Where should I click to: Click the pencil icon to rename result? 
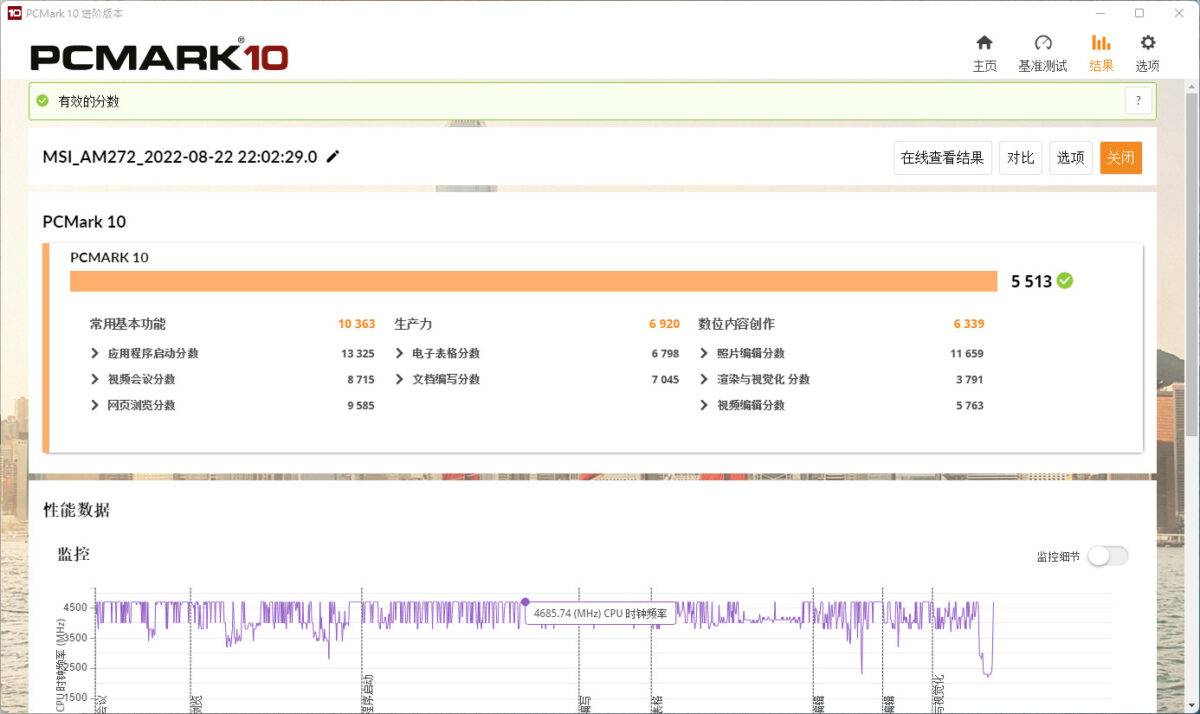click(333, 156)
